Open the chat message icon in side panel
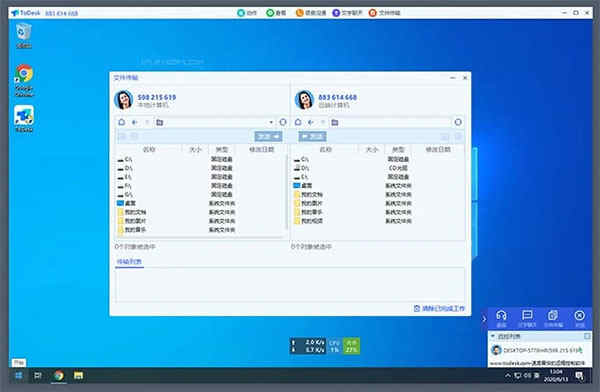This screenshot has width=600, height=392. tap(527, 318)
